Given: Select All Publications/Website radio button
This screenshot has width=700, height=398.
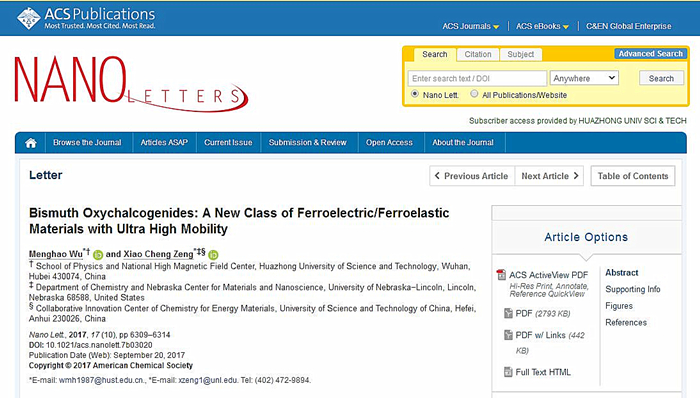Looking at the screenshot, I should point(474,94).
